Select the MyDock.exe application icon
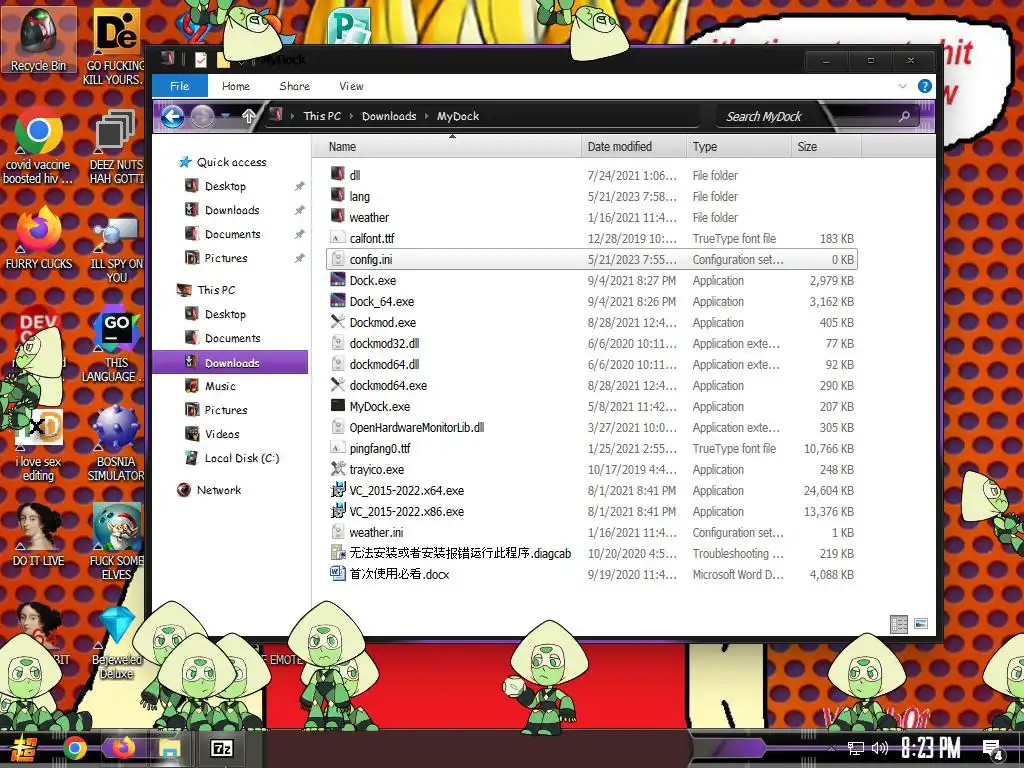The height and width of the screenshot is (768, 1024). pos(338,406)
